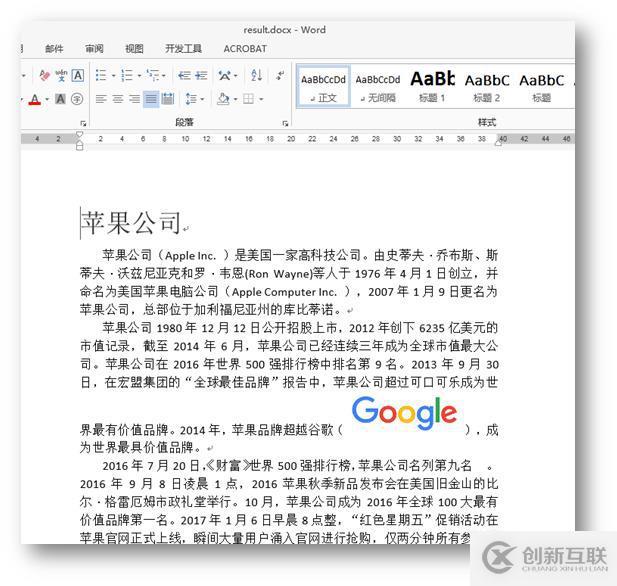Expand the bullet list style dropdown
This screenshot has height=586, width=617.
tap(113, 76)
